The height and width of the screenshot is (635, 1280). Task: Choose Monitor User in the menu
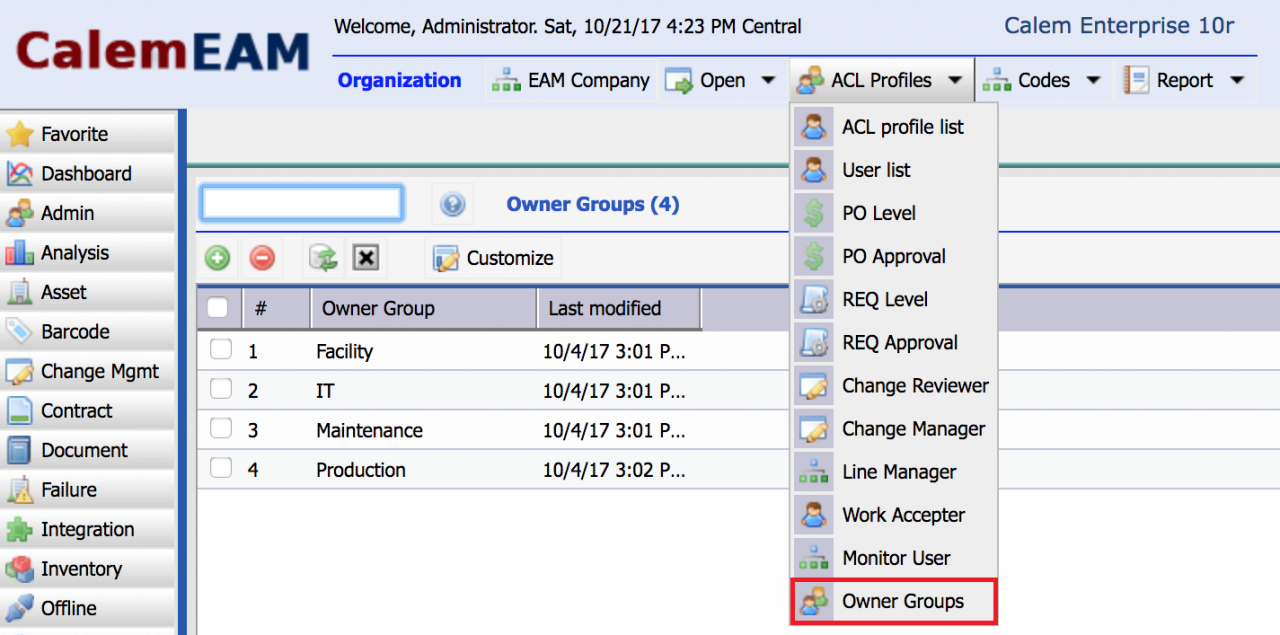click(x=894, y=558)
